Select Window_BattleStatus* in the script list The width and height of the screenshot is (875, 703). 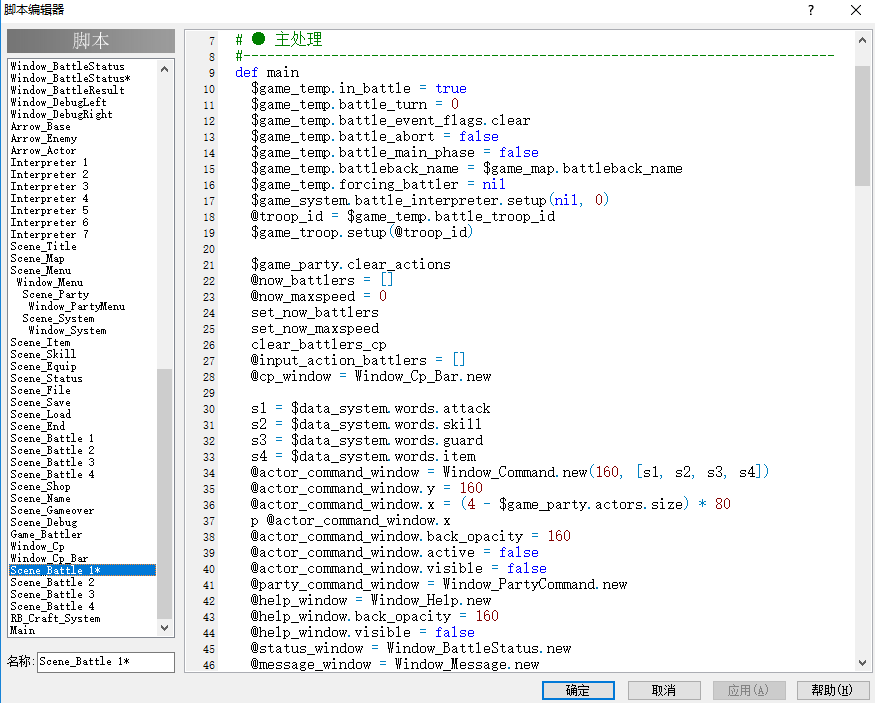[x=71, y=78]
